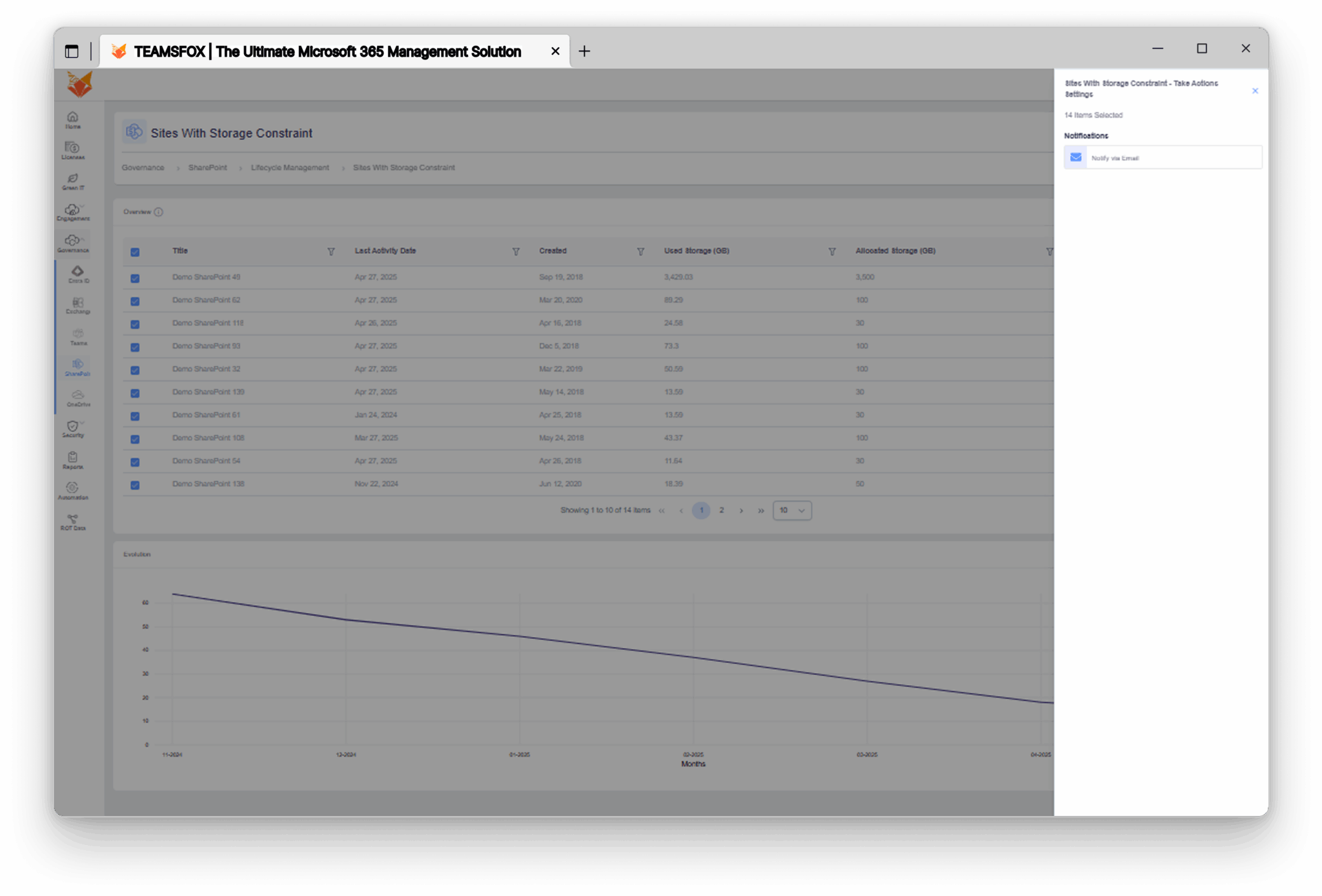Open the Home section in the sidebar
1322x896 pixels.
[73, 120]
